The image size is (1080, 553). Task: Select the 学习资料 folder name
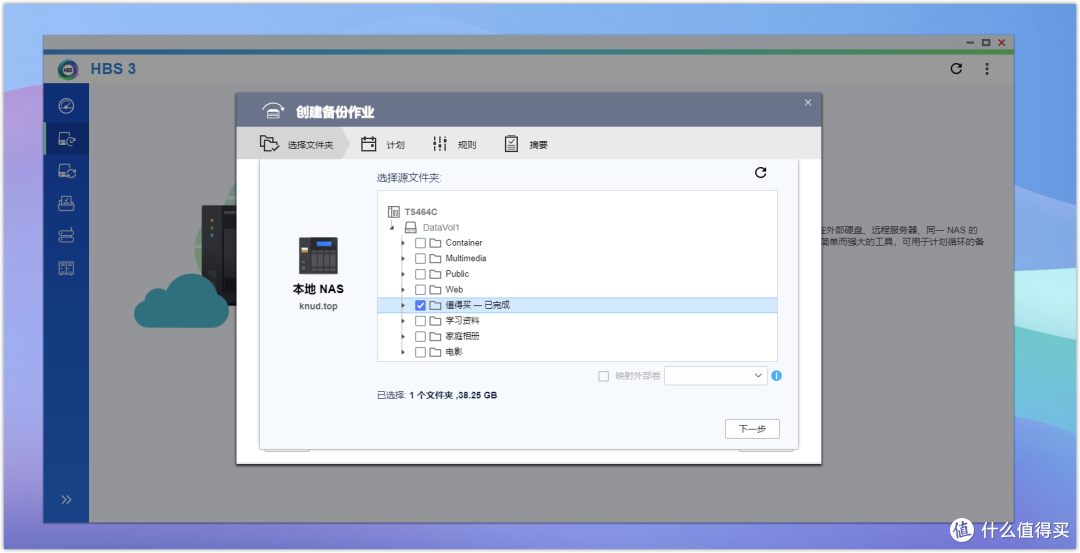[x=462, y=321]
